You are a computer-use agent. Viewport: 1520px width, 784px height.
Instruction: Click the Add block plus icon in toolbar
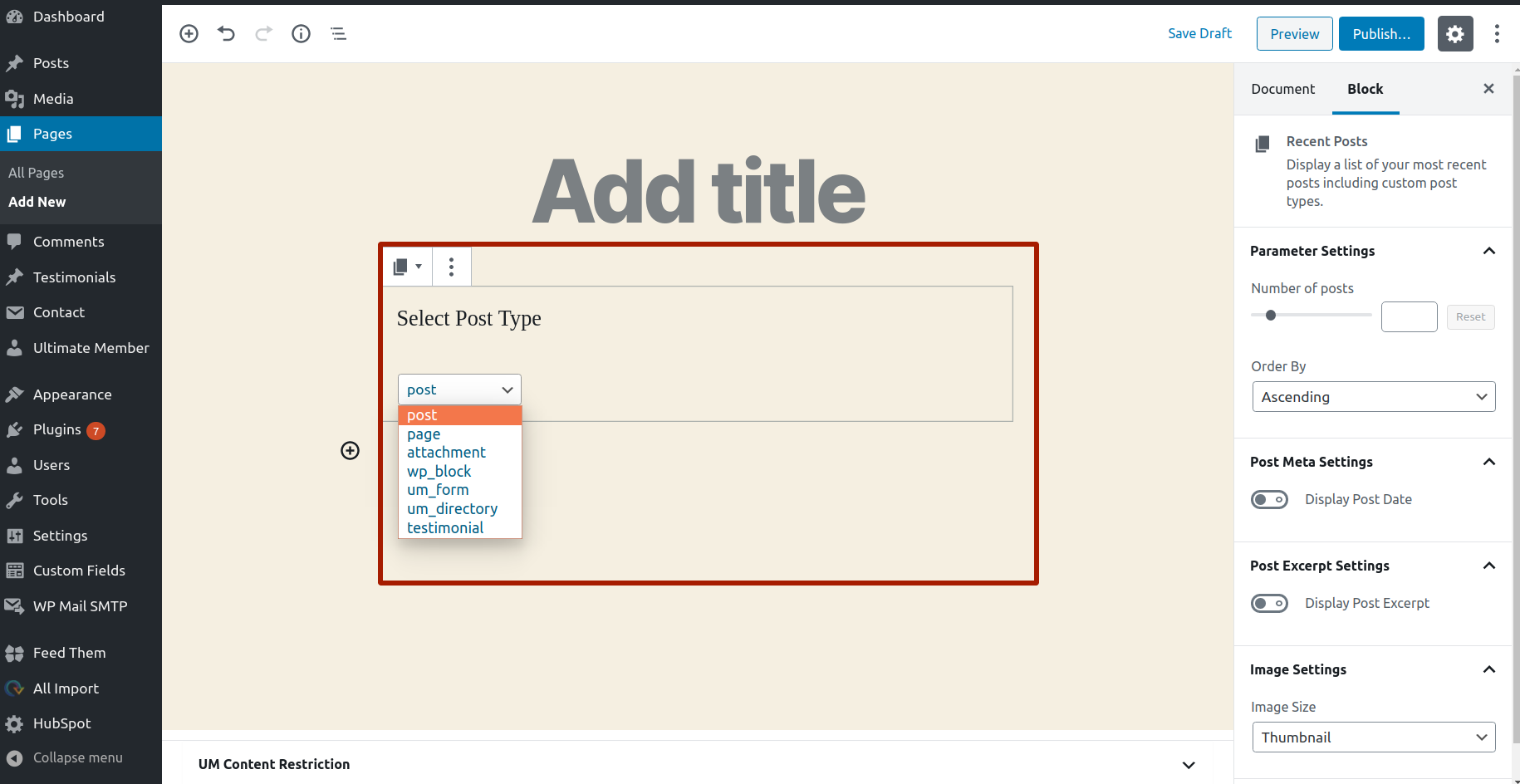(189, 33)
